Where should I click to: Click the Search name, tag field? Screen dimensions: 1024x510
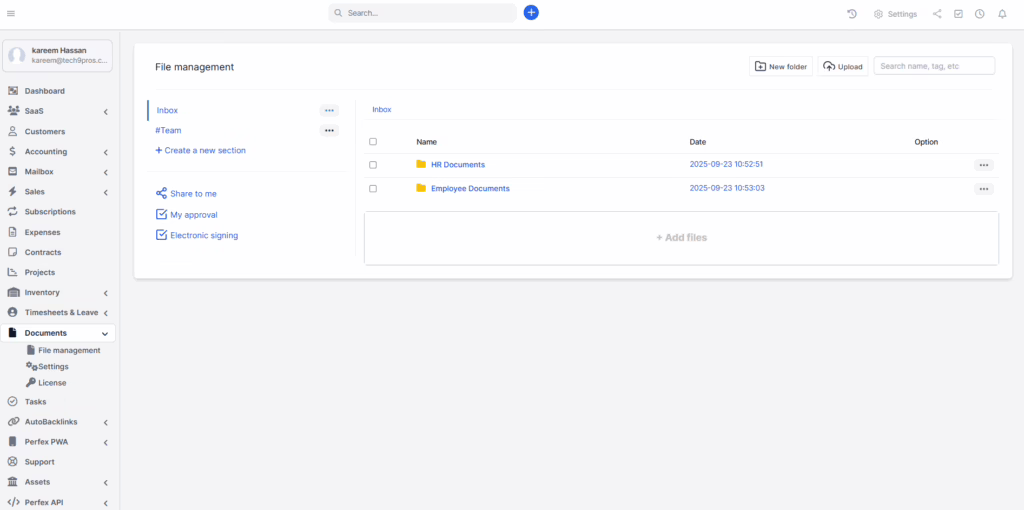[933, 66]
